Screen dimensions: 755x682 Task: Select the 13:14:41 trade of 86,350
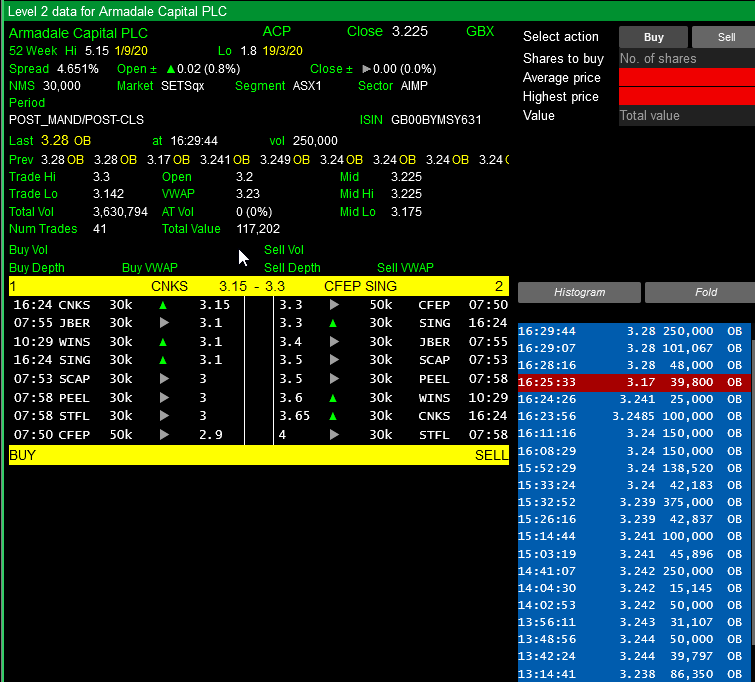pos(634,674)
